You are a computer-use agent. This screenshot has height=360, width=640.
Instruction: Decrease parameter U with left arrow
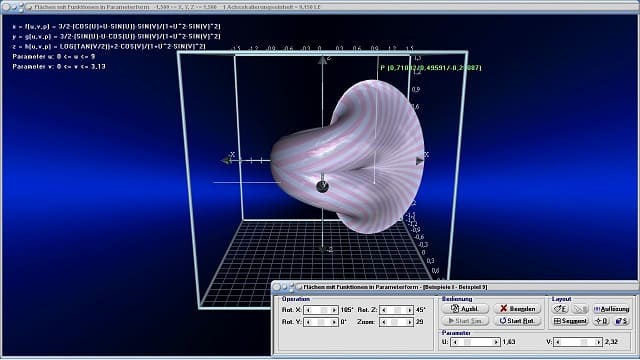455,342
